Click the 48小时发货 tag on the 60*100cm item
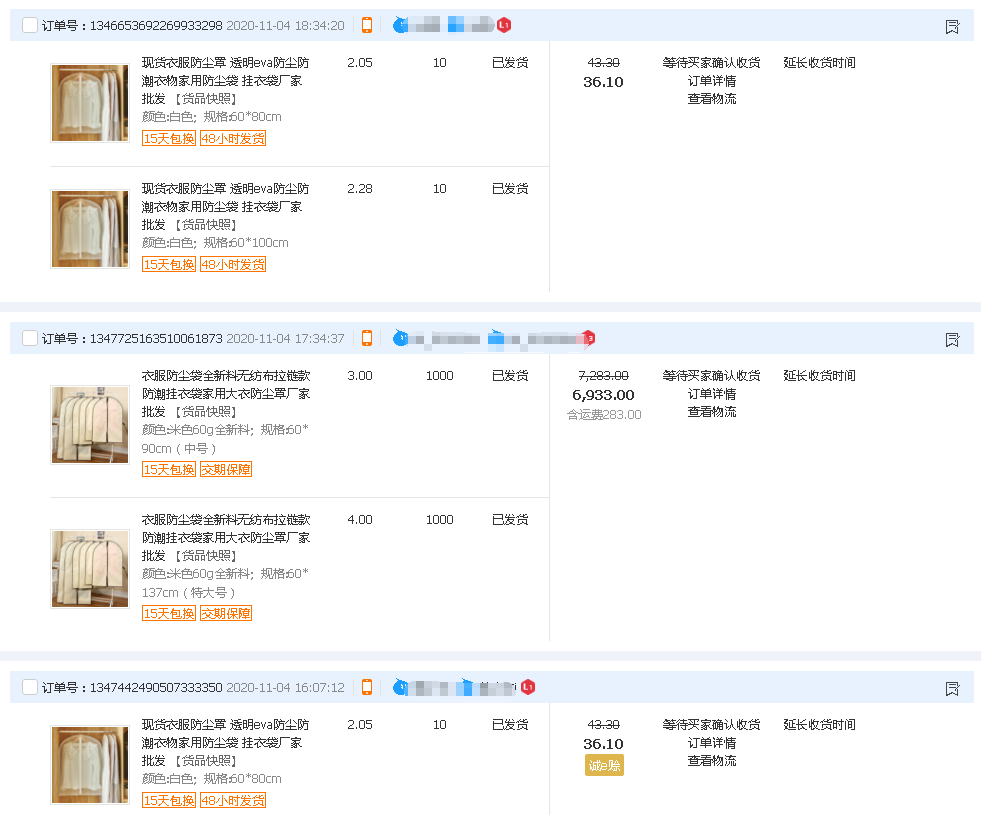Image resolution: width=981 pixels, height=815 pixels. (x=232, y=265)
